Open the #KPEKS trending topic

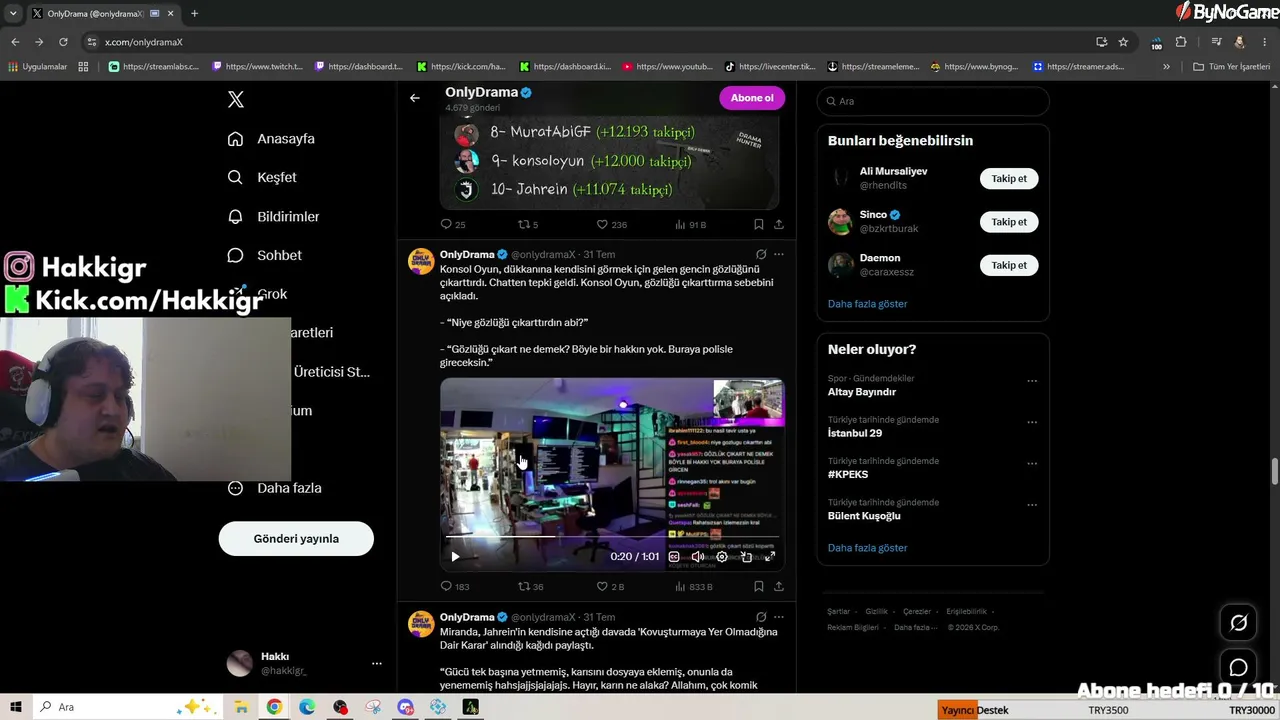[848, 474]
